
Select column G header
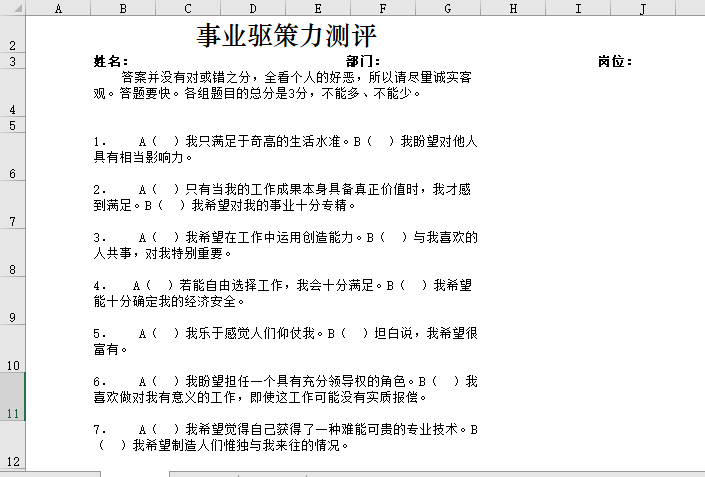pos(447,9)
